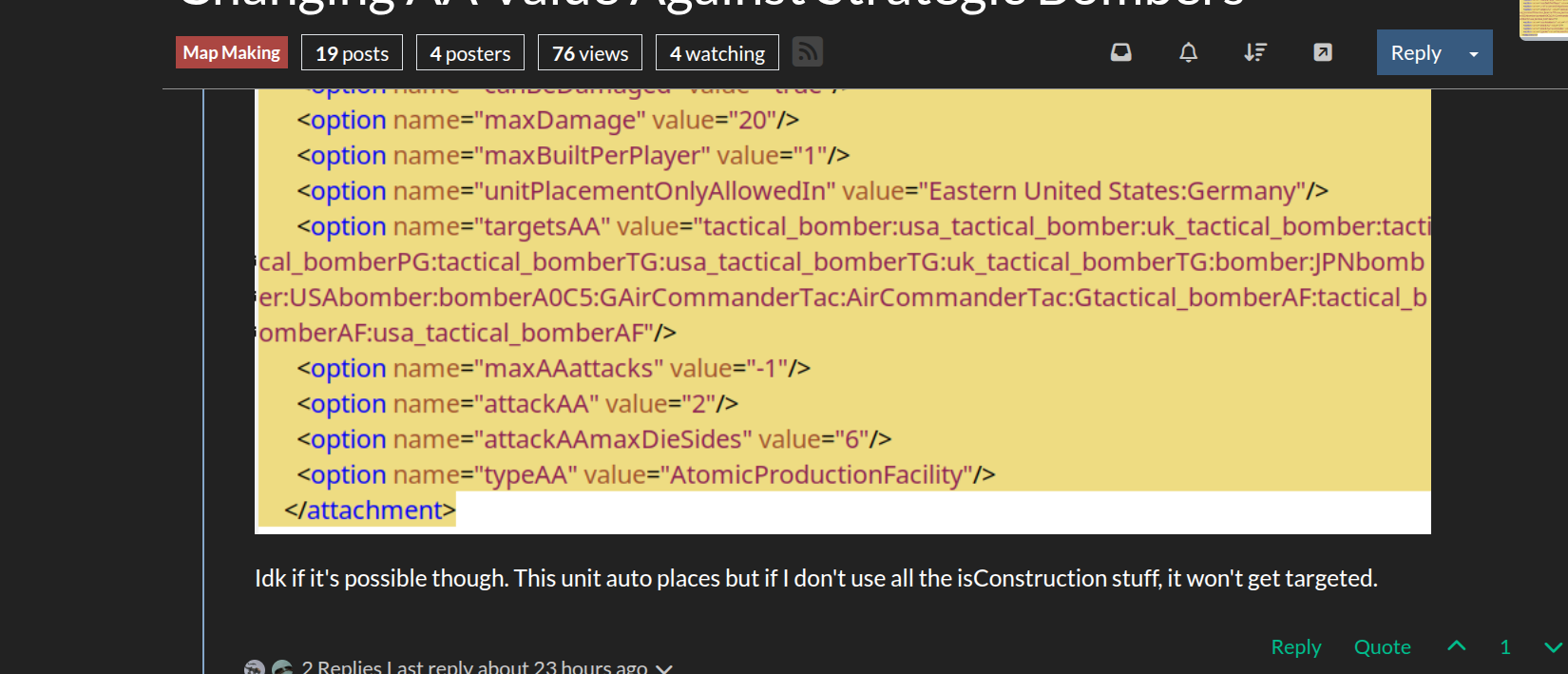
Task: Open post sort order icon
Action: [x=1255, y=52]
